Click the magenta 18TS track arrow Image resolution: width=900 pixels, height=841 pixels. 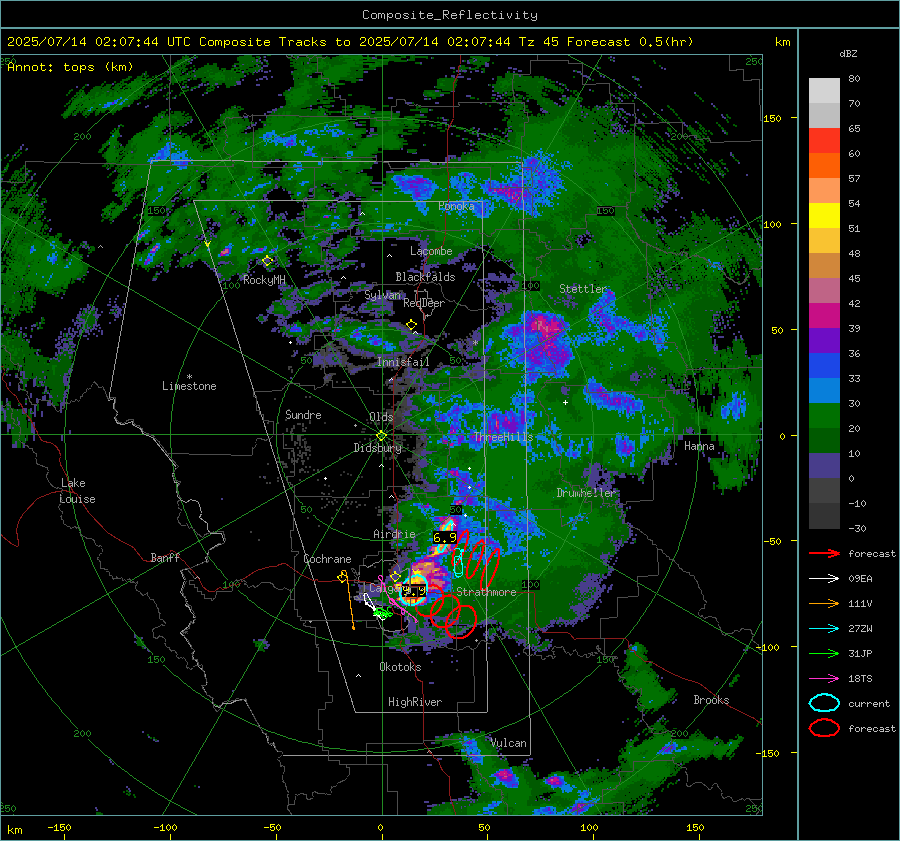pyautogui.click(x=824, y=679)
